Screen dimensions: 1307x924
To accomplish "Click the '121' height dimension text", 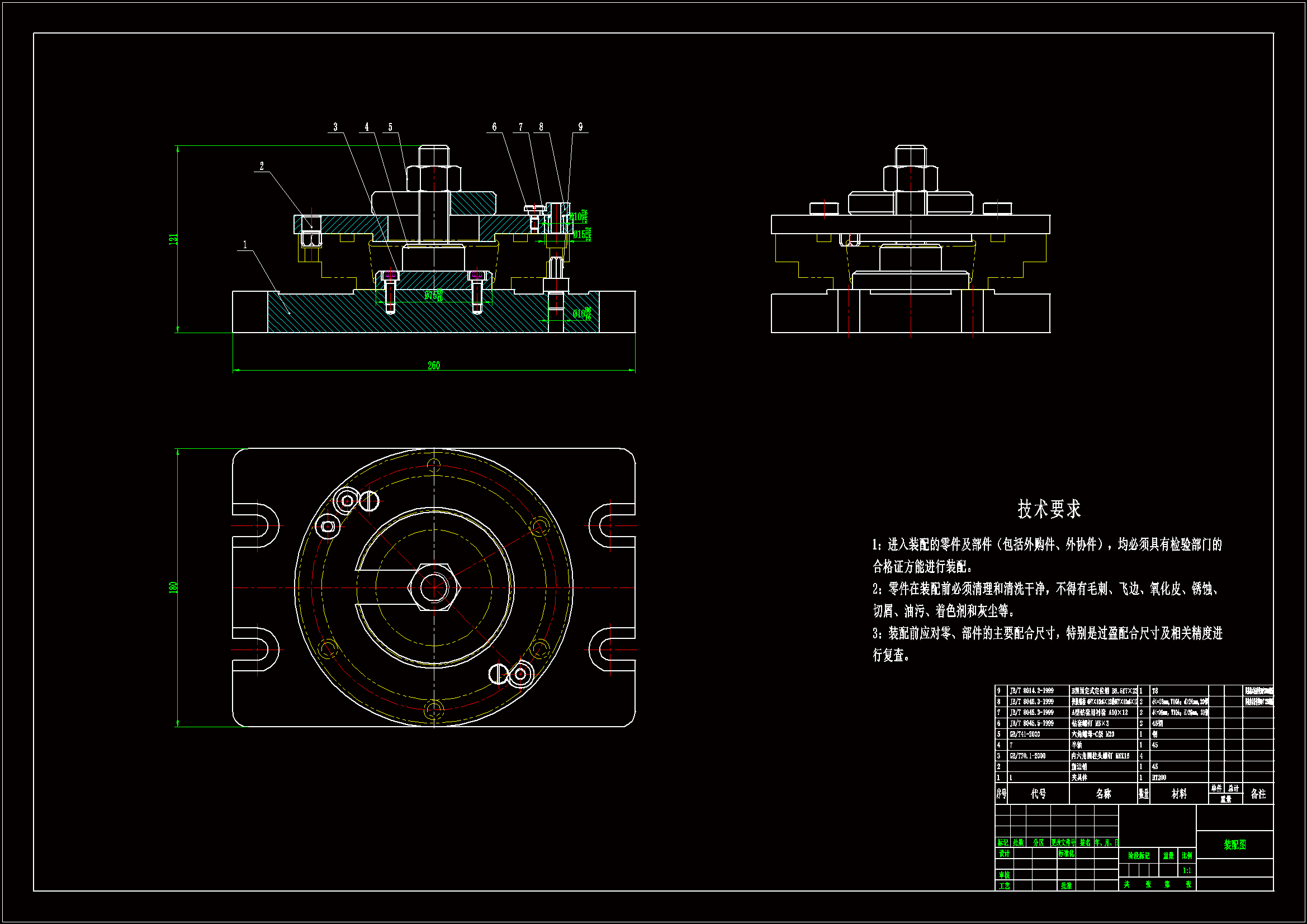I will (173, 239).
